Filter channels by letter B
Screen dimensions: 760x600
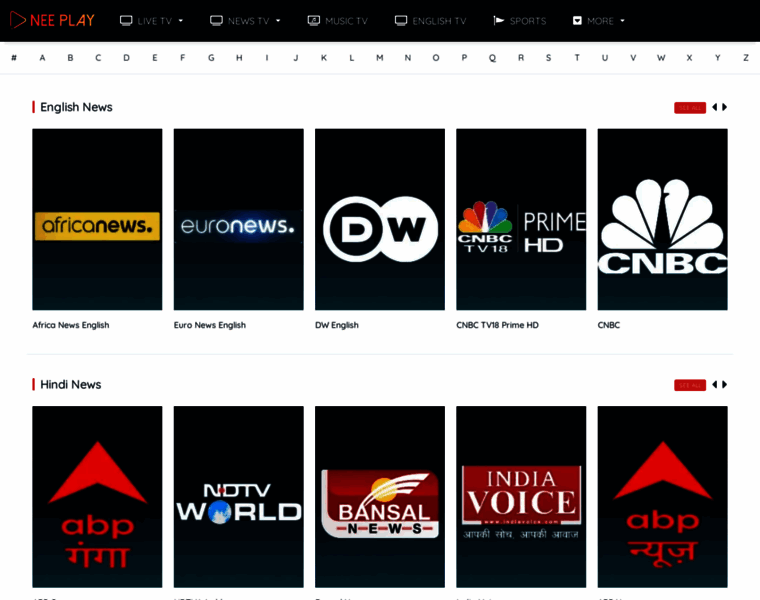70,58
